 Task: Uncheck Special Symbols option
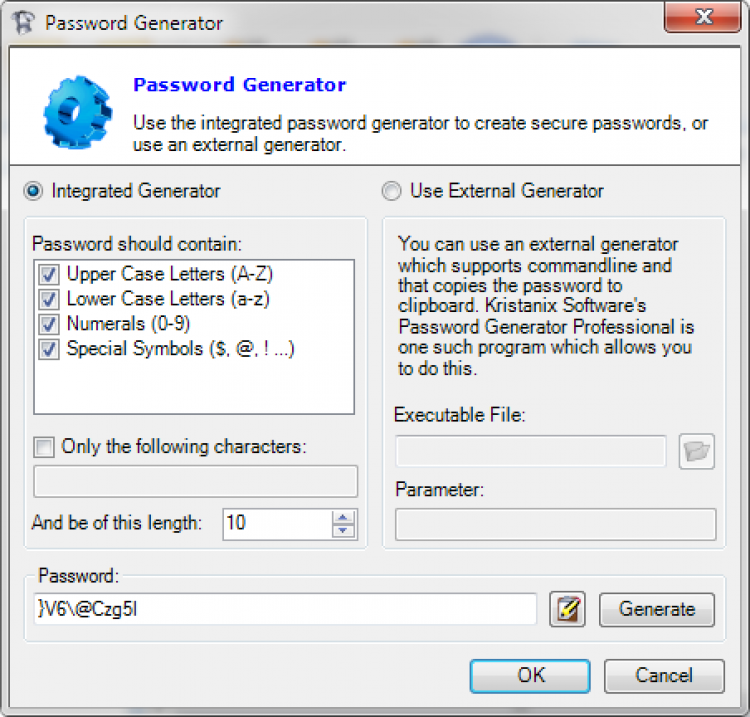48,349
